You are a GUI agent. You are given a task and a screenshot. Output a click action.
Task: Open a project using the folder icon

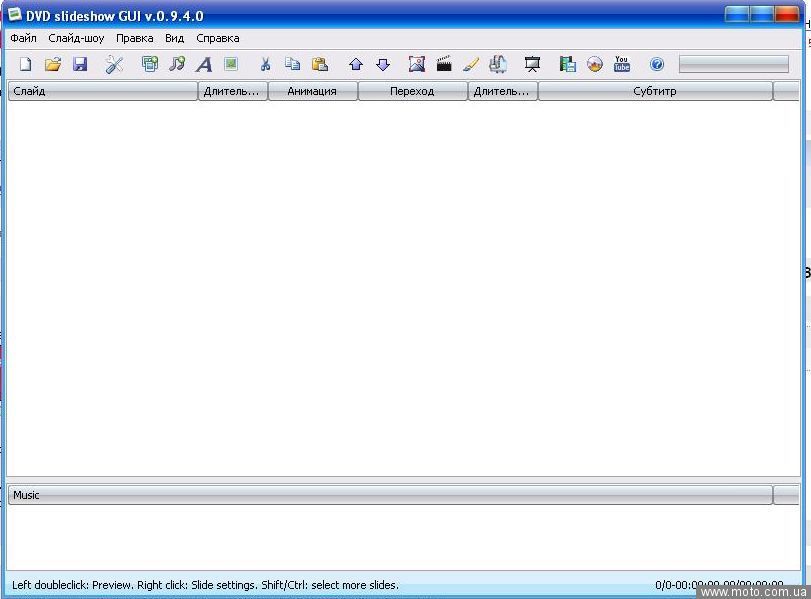pyautogui.click(x=53, y=64)
